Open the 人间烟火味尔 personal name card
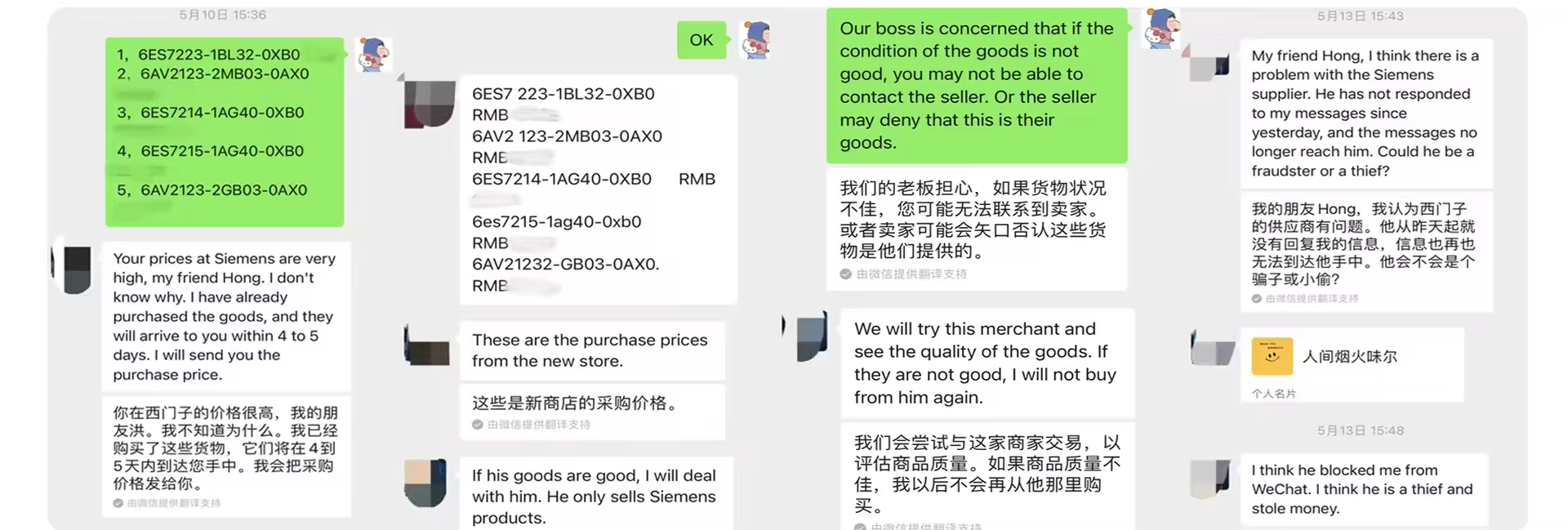 [x=1352, y=364]
